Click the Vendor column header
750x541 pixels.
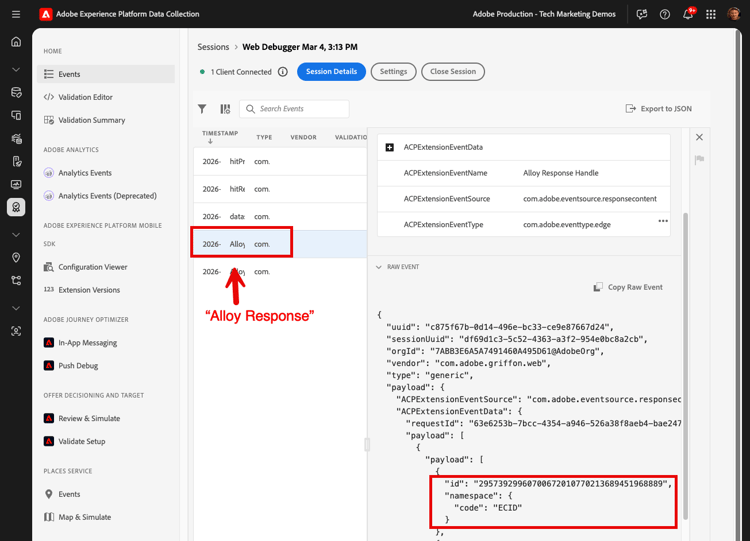click(303, 137)
